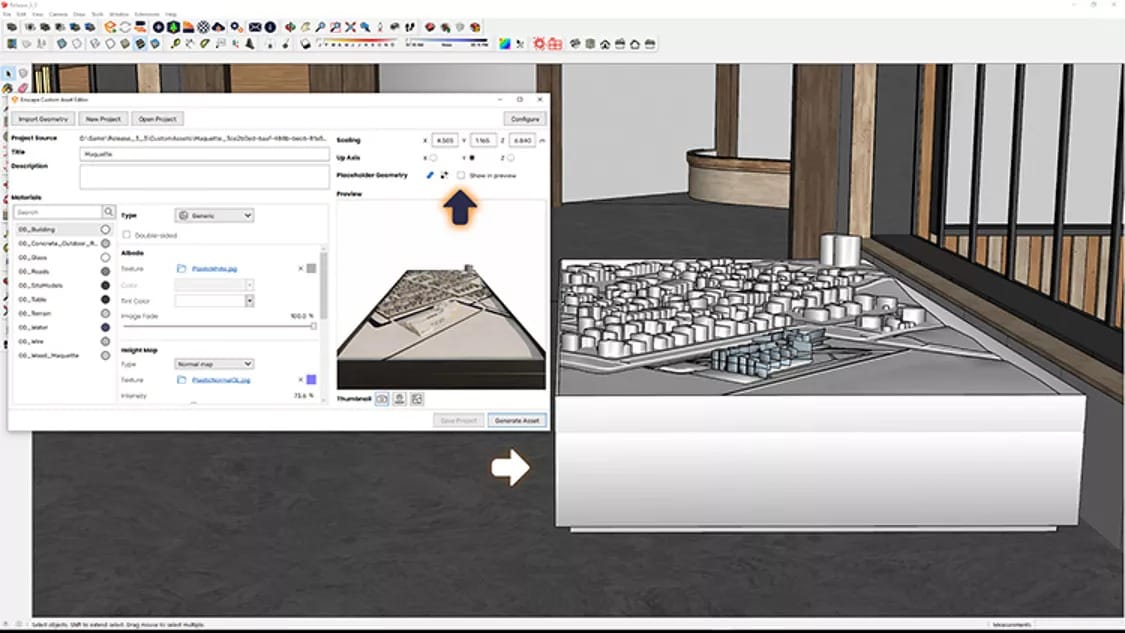The width and height of the screenshot is (1125, 633).
Task: Toggle the Double-sided checkbox
Action: [126, 235]
